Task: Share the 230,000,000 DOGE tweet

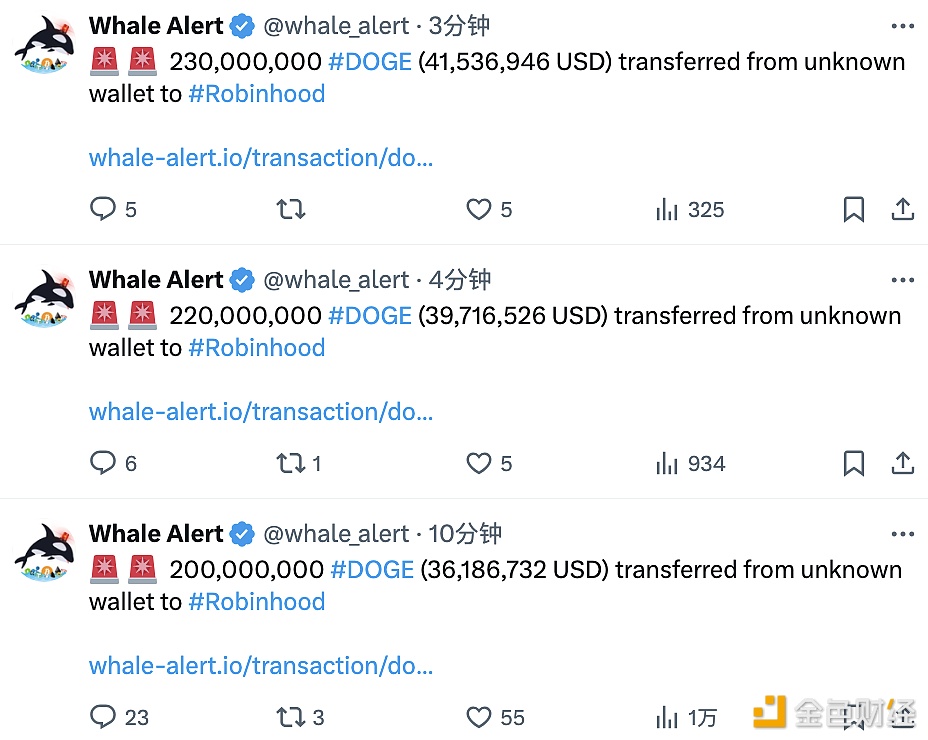Action: tap(903, 209)
